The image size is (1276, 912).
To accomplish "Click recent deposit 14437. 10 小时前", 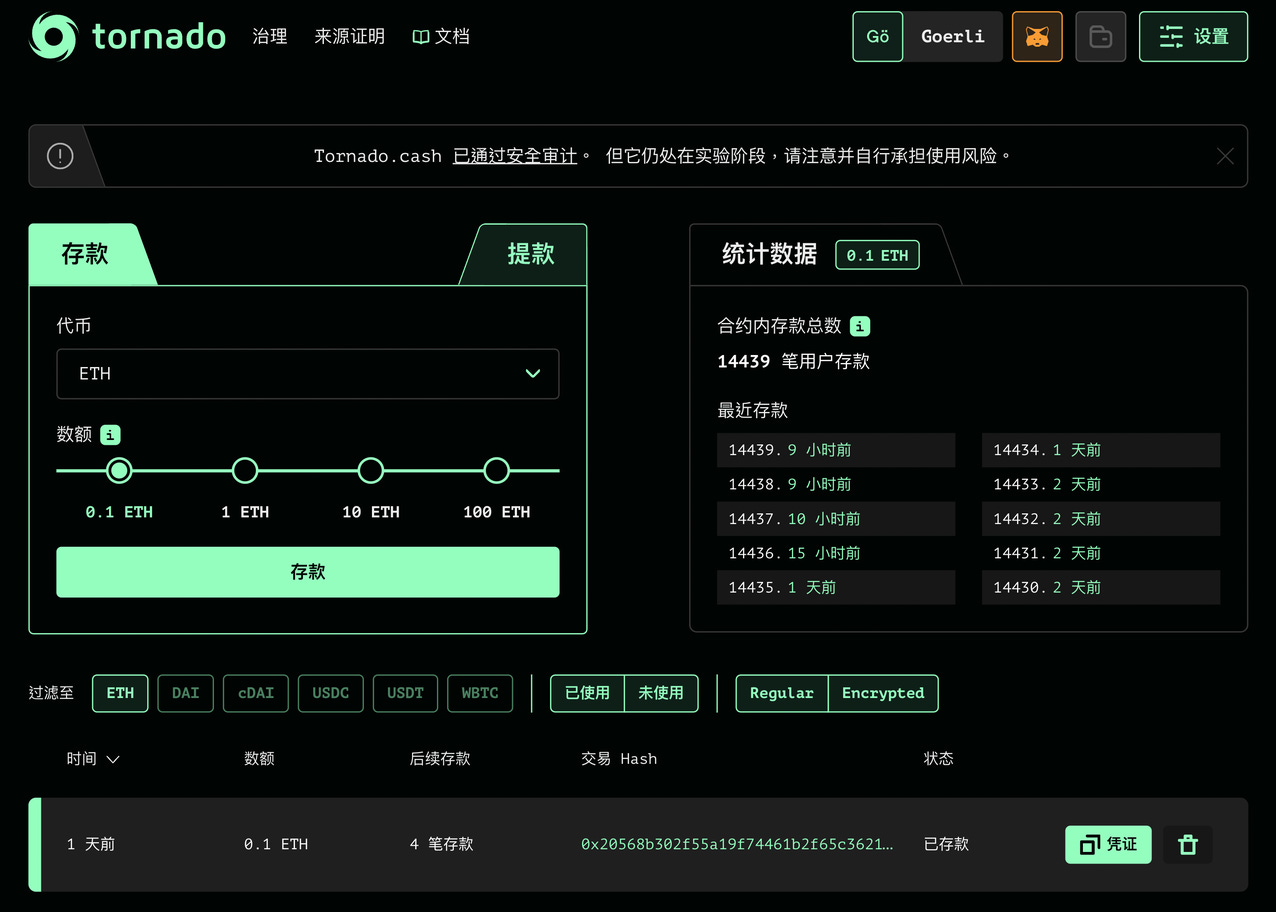I will 836,519.
